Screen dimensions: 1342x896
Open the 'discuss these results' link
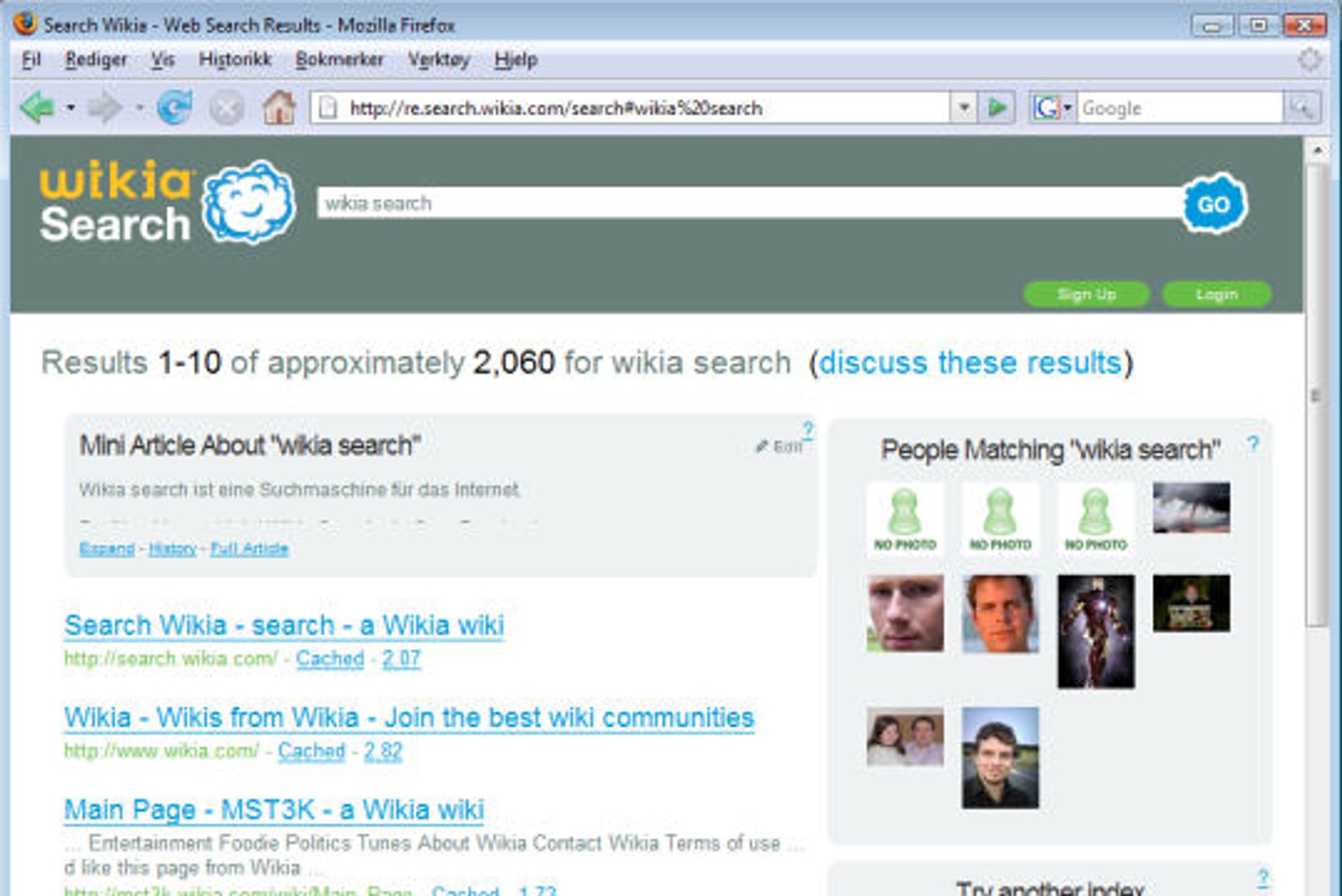[970, 363]
